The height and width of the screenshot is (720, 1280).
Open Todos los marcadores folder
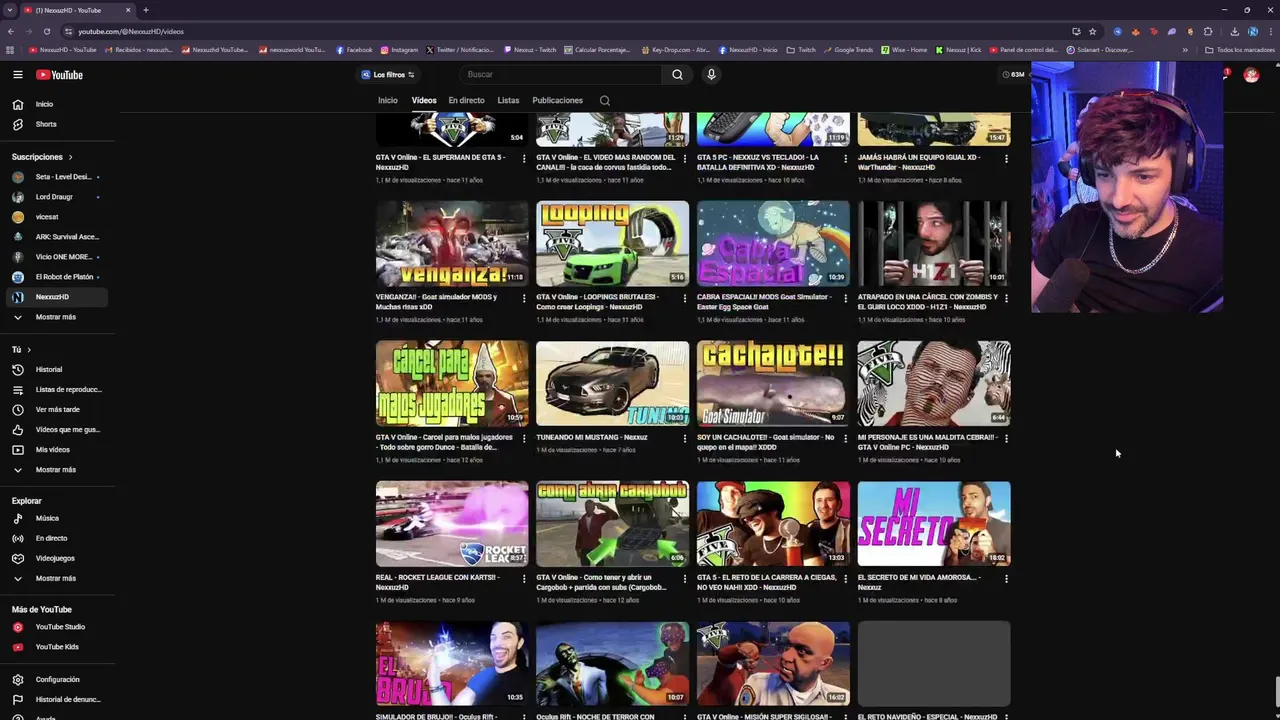(1239, 50)
